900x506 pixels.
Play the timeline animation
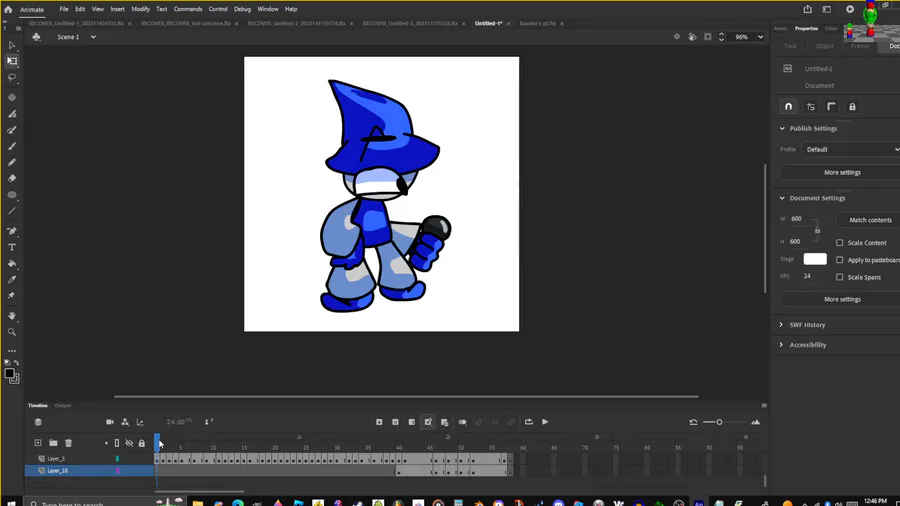click(545, 422)
